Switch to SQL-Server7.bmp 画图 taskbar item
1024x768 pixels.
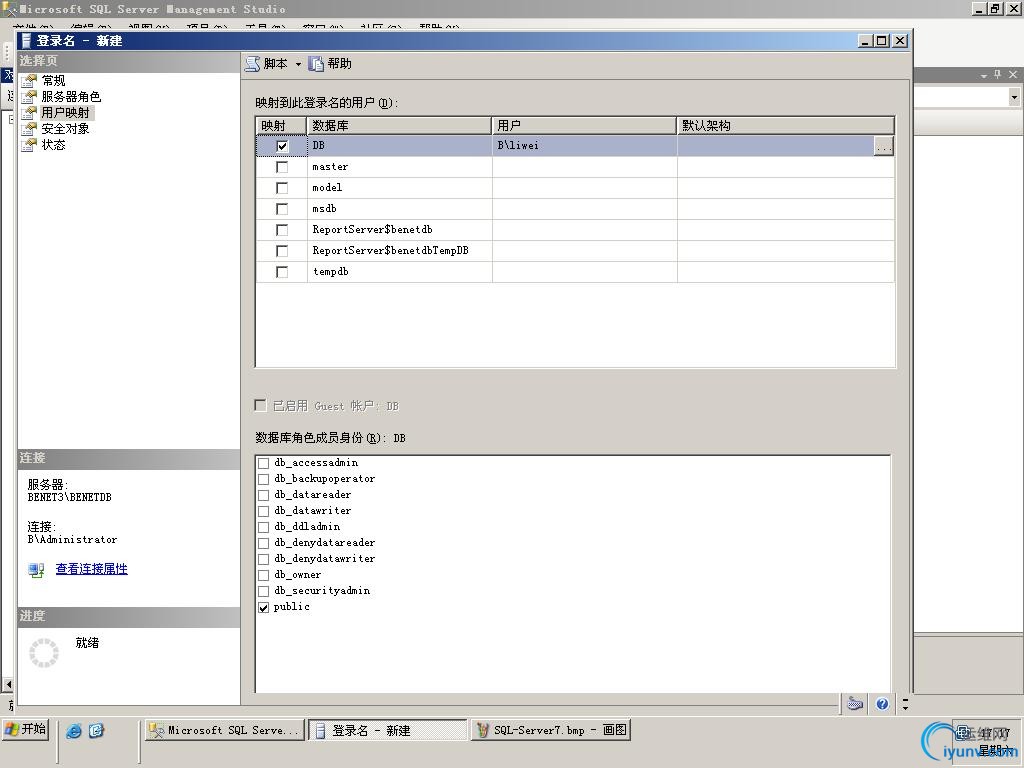[551, 730]
